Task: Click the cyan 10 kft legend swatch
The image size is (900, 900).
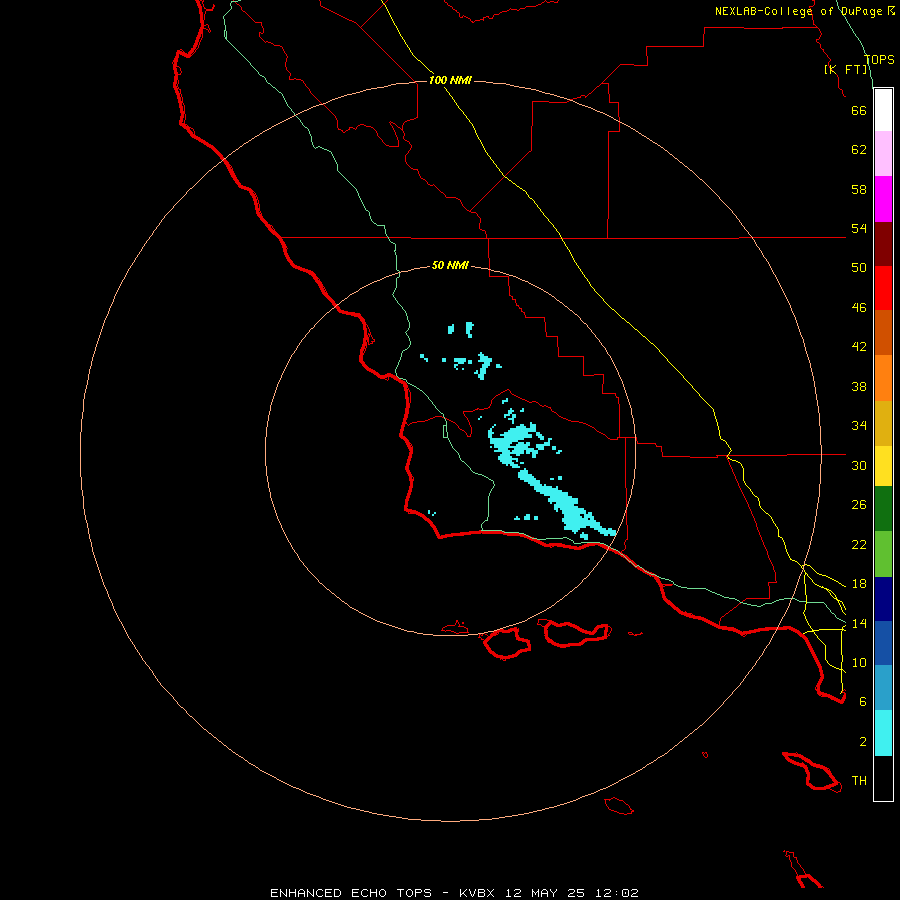Action: 883,733
